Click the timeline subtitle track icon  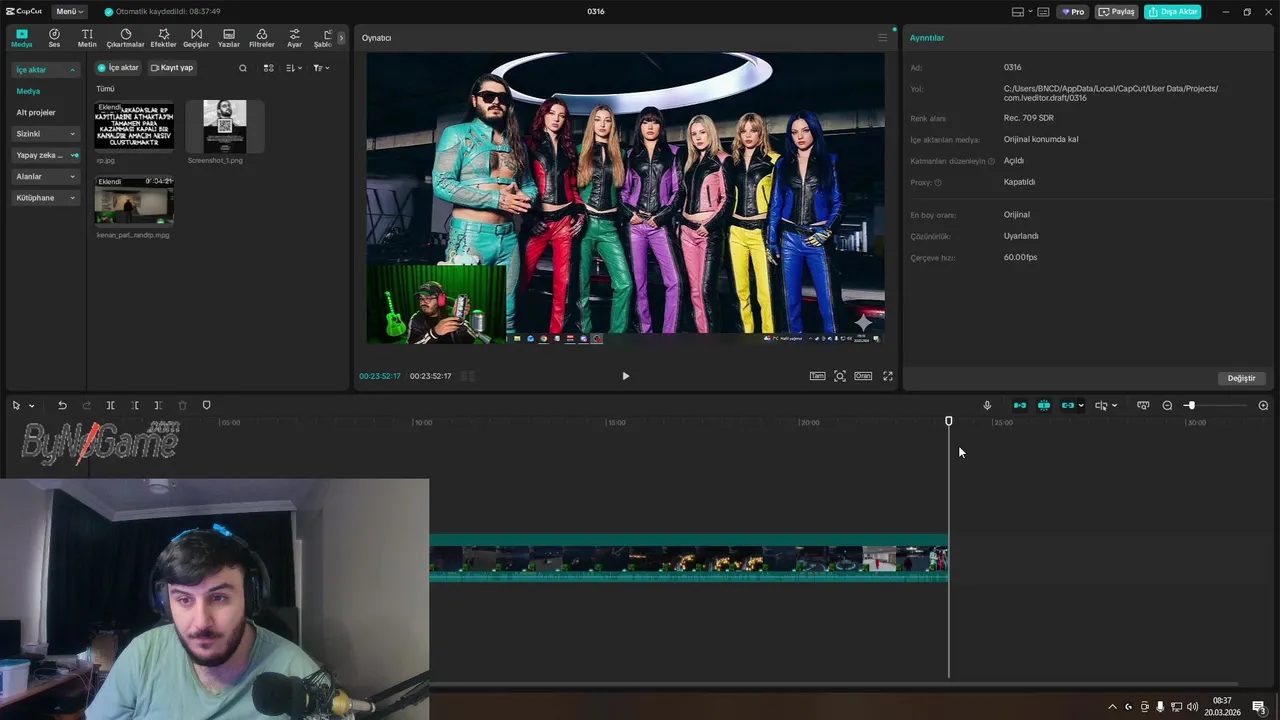[x=1143, y=405]
